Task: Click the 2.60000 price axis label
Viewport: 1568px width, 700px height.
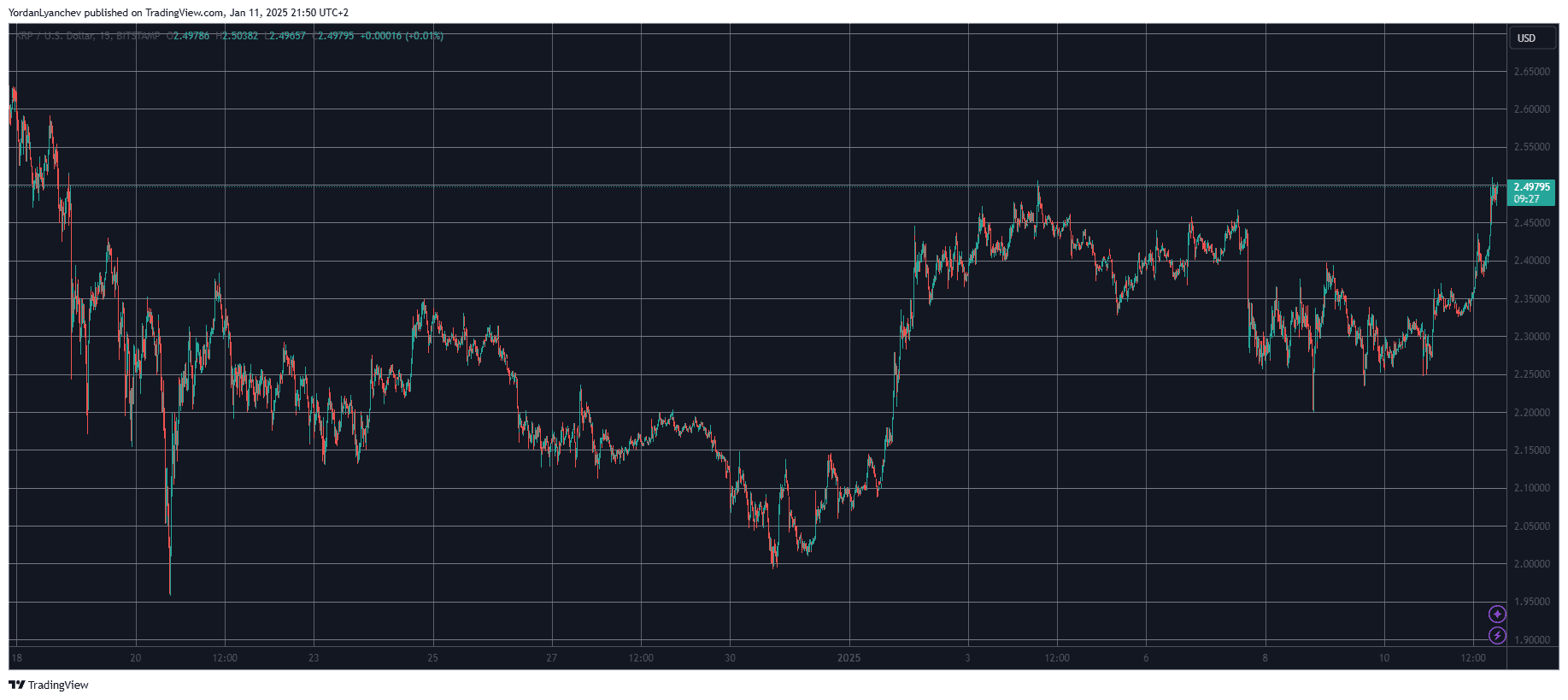Action: 1531,109
